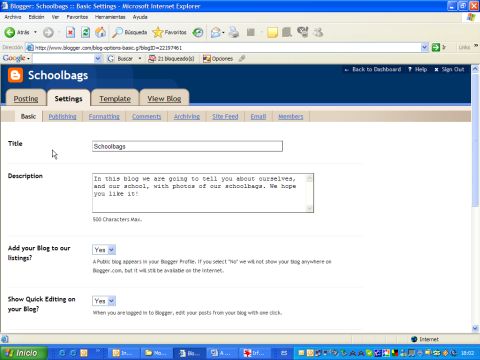Go to Archiving settings link

(x=187, y=116)
